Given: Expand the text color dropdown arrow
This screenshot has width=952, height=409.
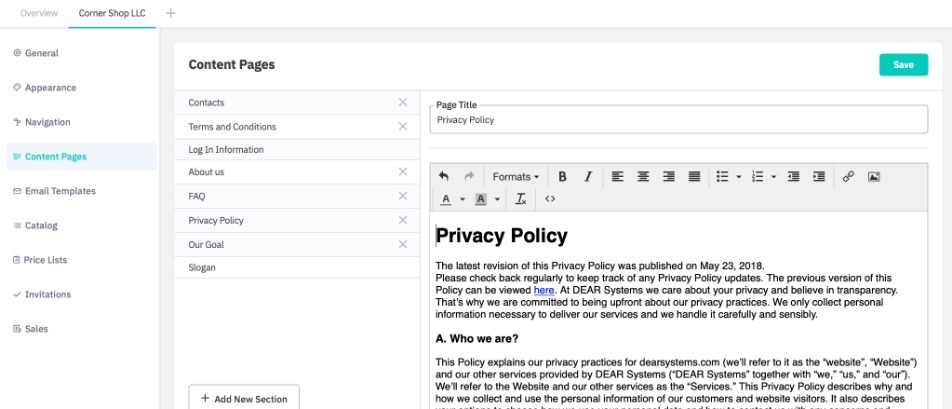Looking at the screenshot, I should pyautogui.click(x=463, y=199).
